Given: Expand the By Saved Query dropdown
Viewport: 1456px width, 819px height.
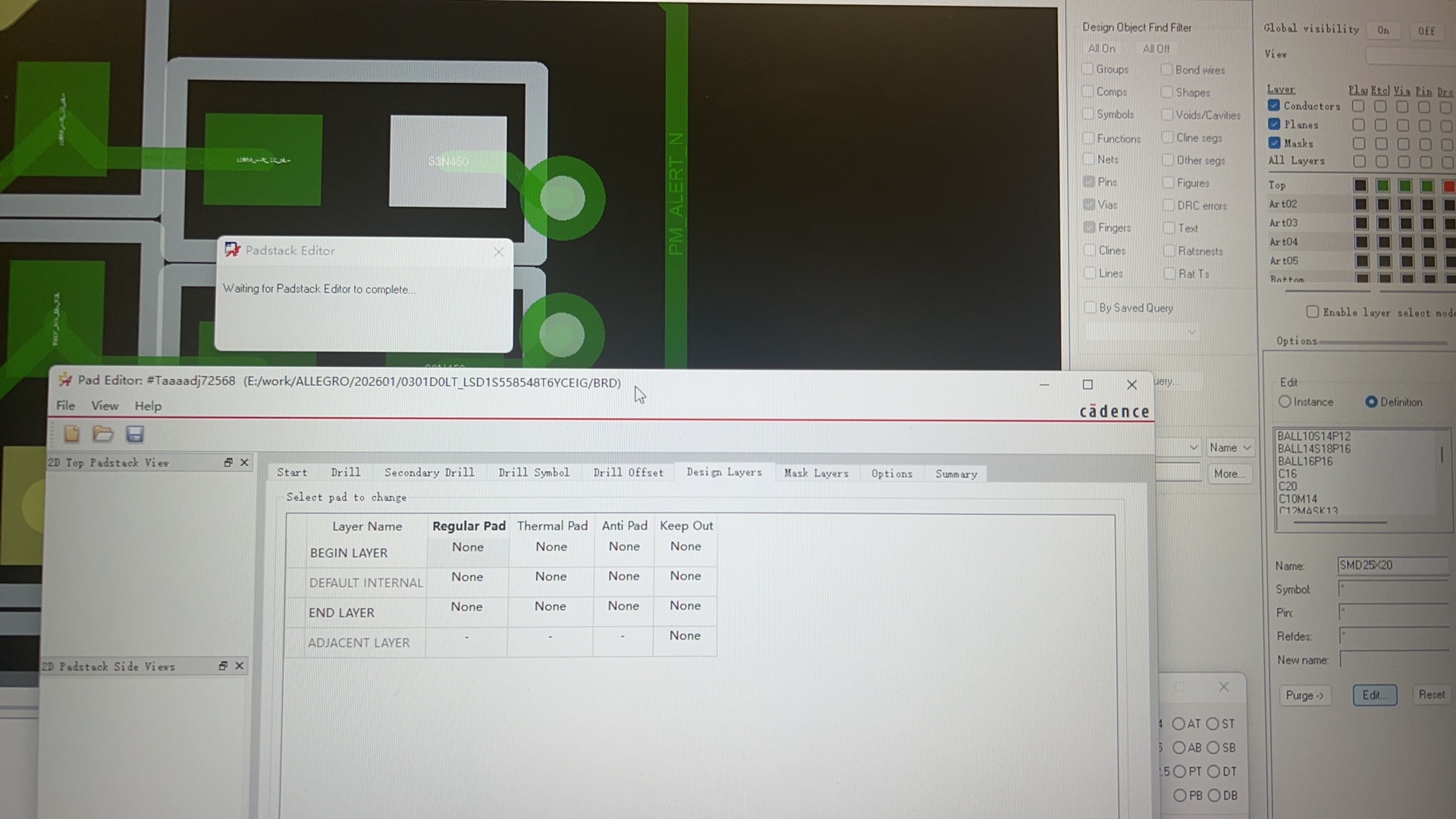Looking at the screenshot, I should pyautogui.click(x=1191, y=331).
